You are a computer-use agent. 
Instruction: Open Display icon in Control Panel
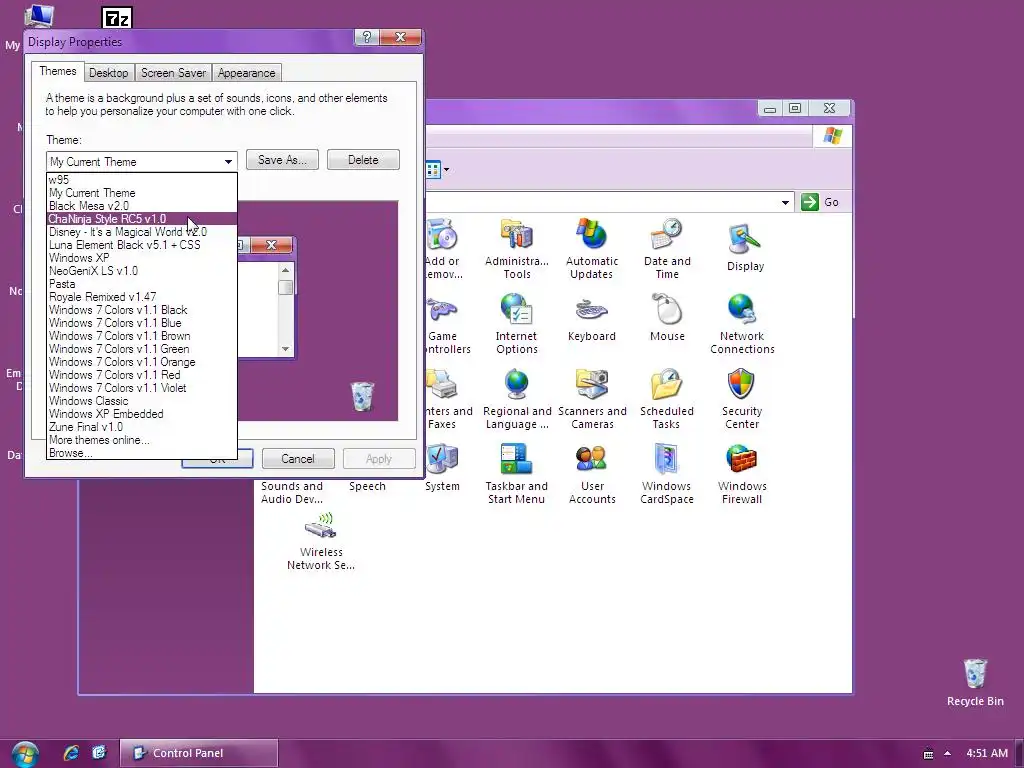coord(745,248)
